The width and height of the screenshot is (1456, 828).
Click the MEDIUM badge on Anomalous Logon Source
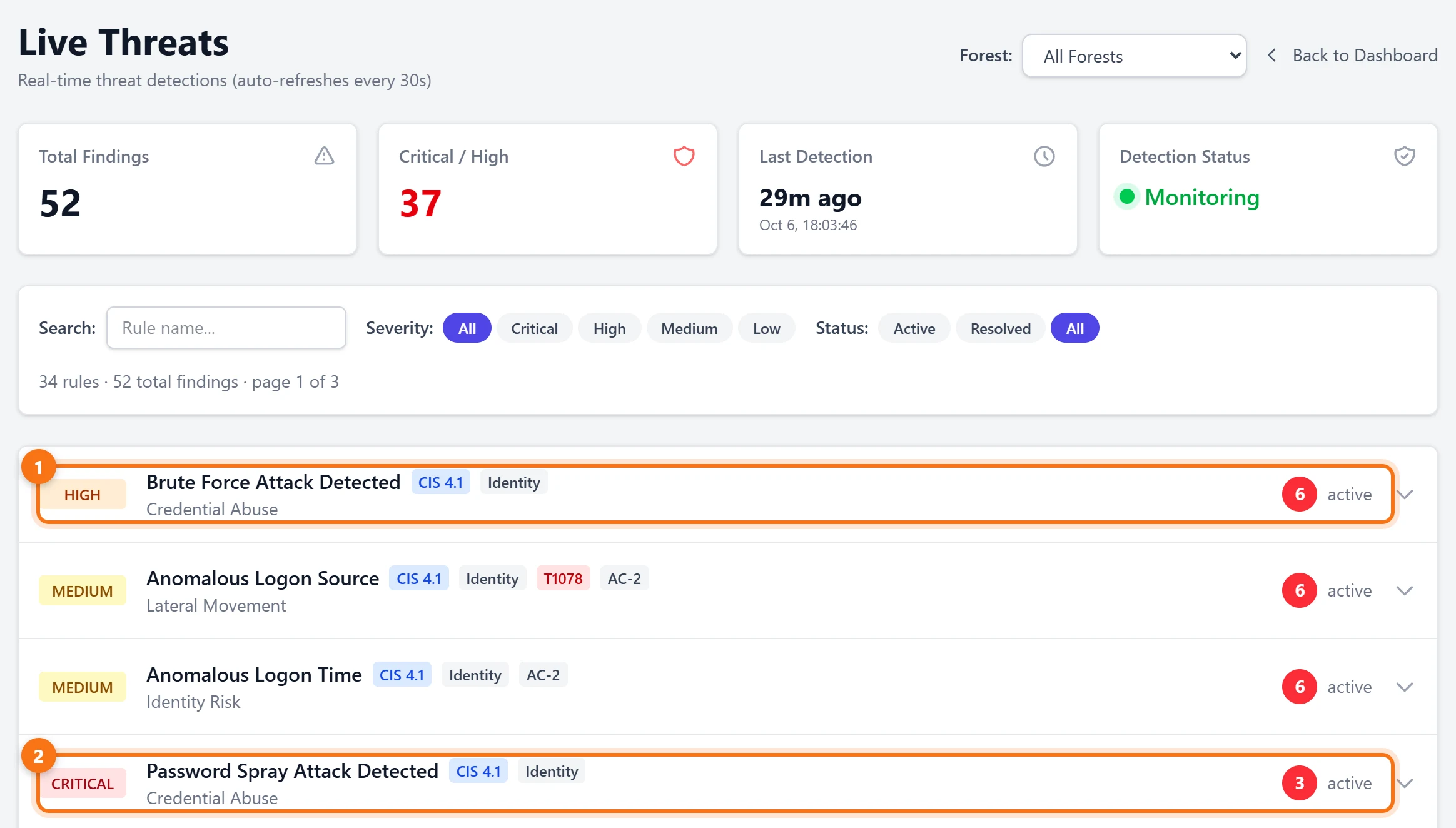(83, 590)
